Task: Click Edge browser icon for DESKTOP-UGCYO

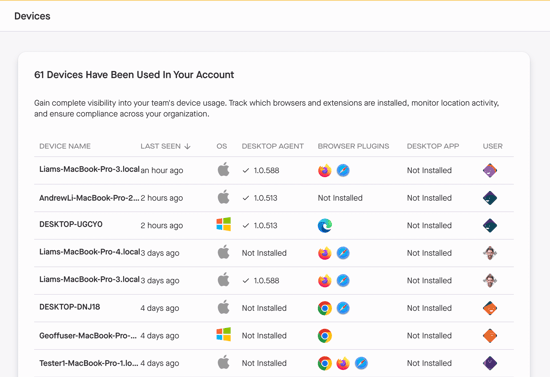Action: (x=325, y=225)
